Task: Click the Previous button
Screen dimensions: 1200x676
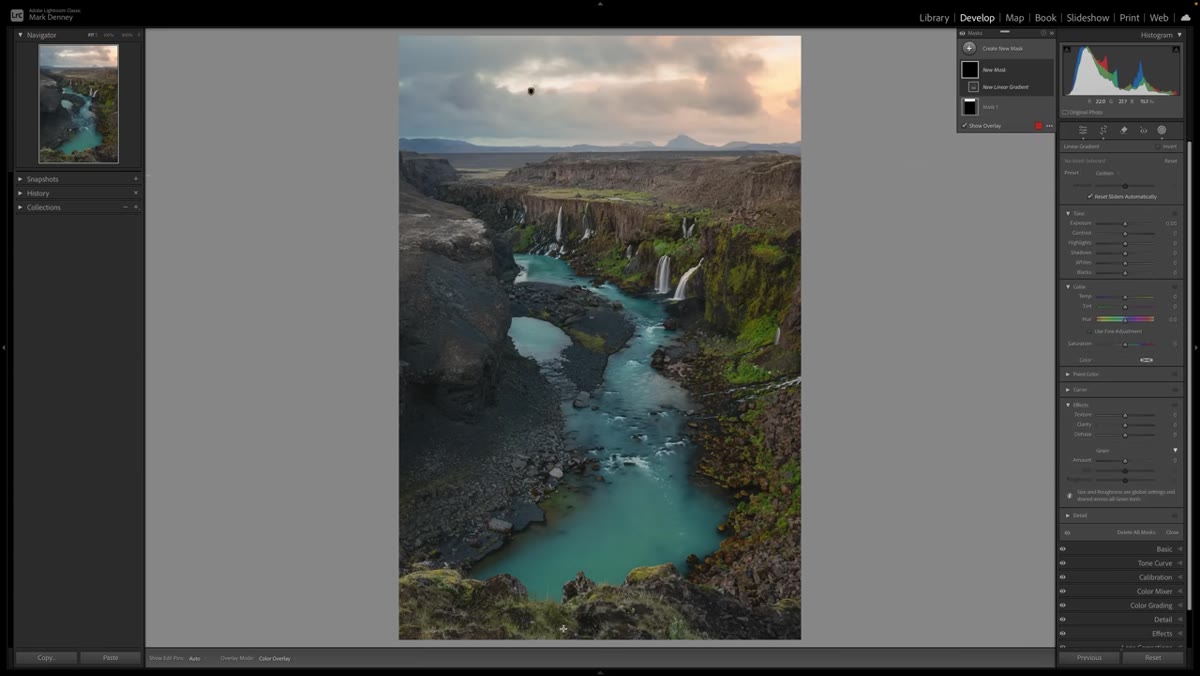Action: click(x=1089, y=658)
